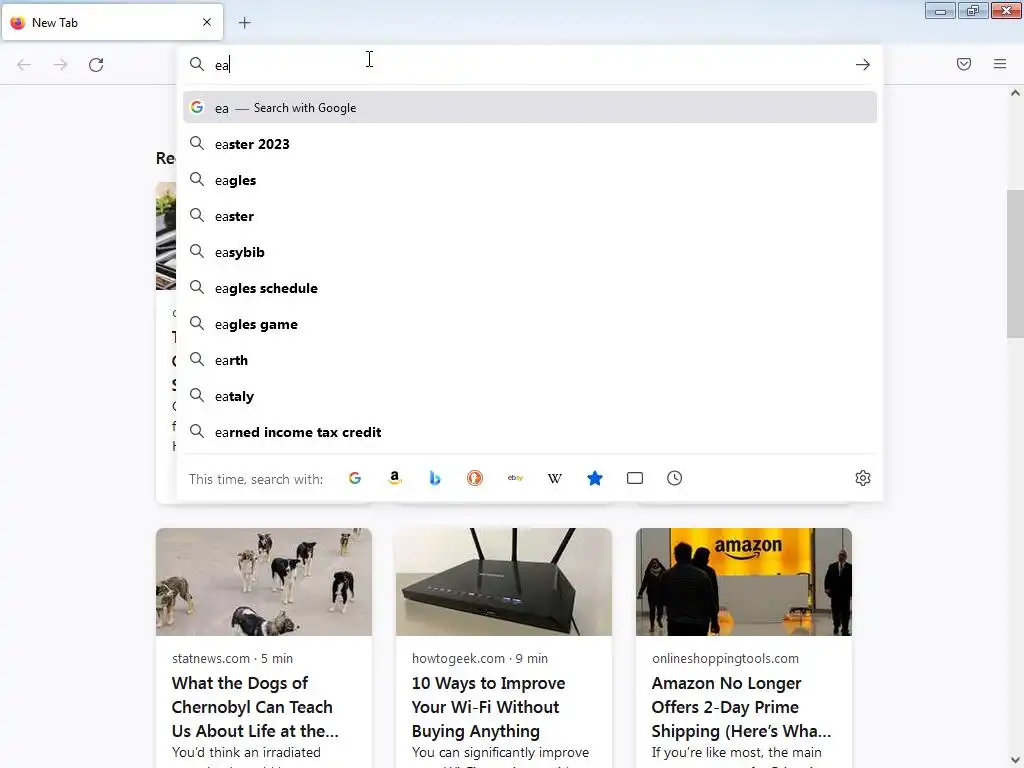1024x768 pixels.
Task: Pick the 'easybib' suggestion
Action: coord(530,252)
